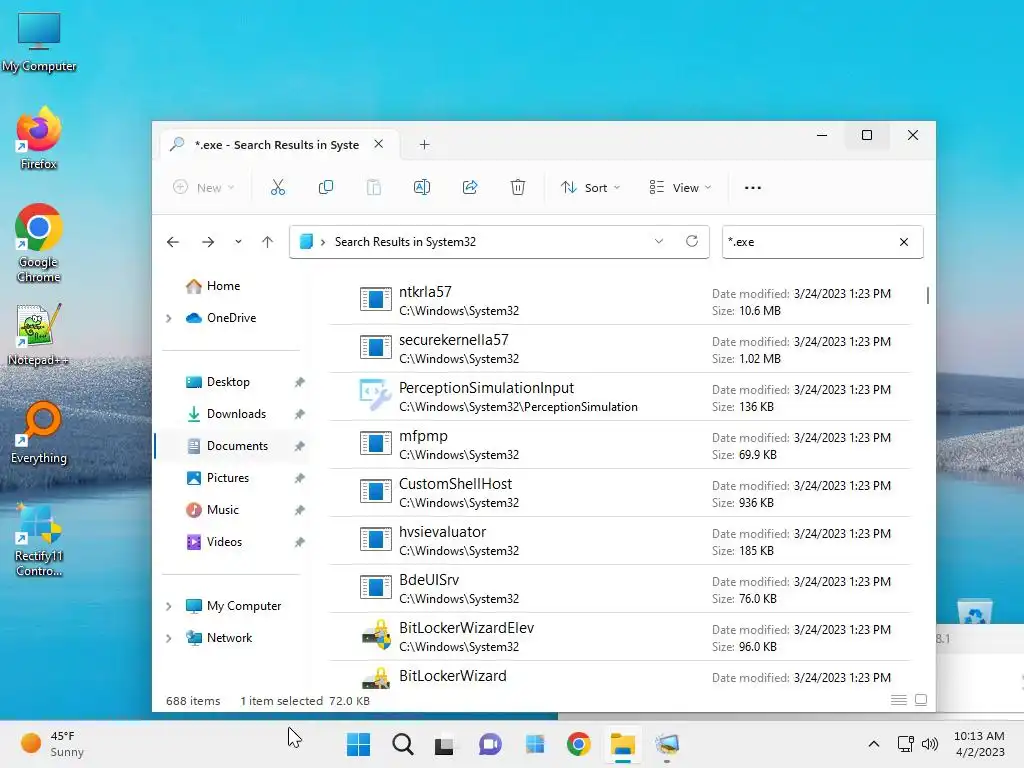This screenshot has width=1024, height=768.
Task: Expand OneDrive in navigation pane
Action: pos(168,318)
